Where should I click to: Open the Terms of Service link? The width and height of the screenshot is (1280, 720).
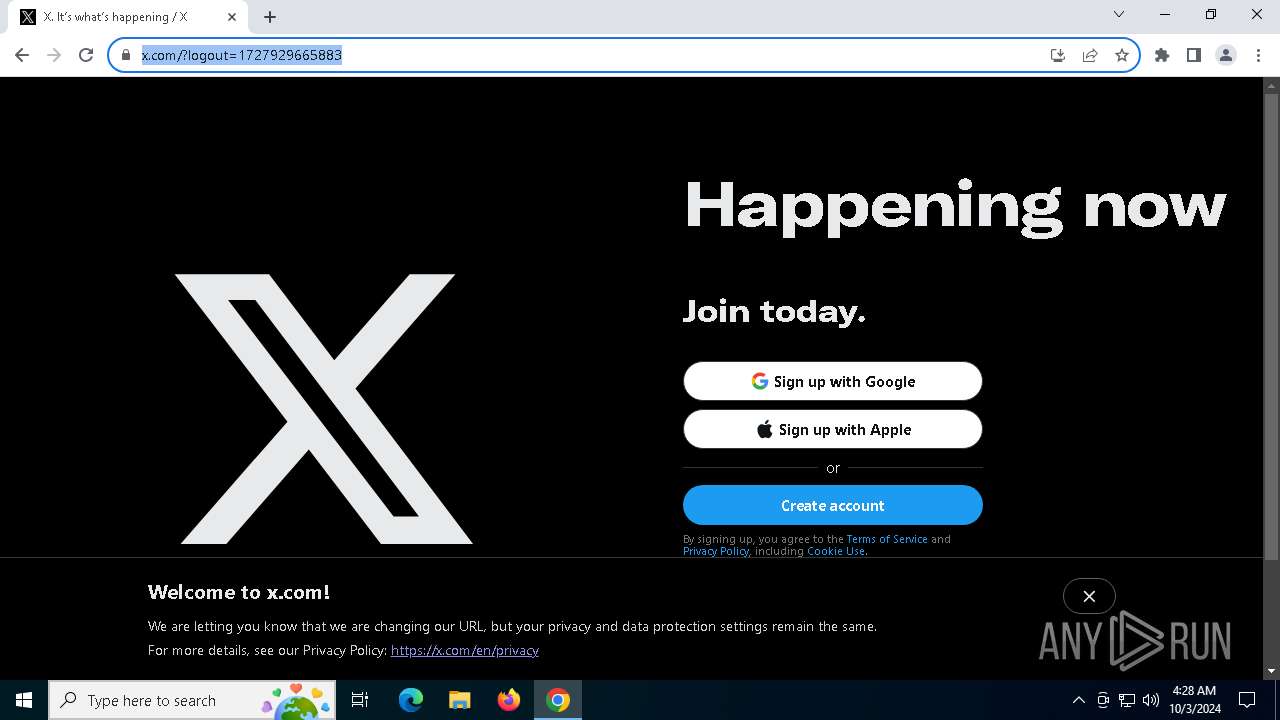[887, 539]
